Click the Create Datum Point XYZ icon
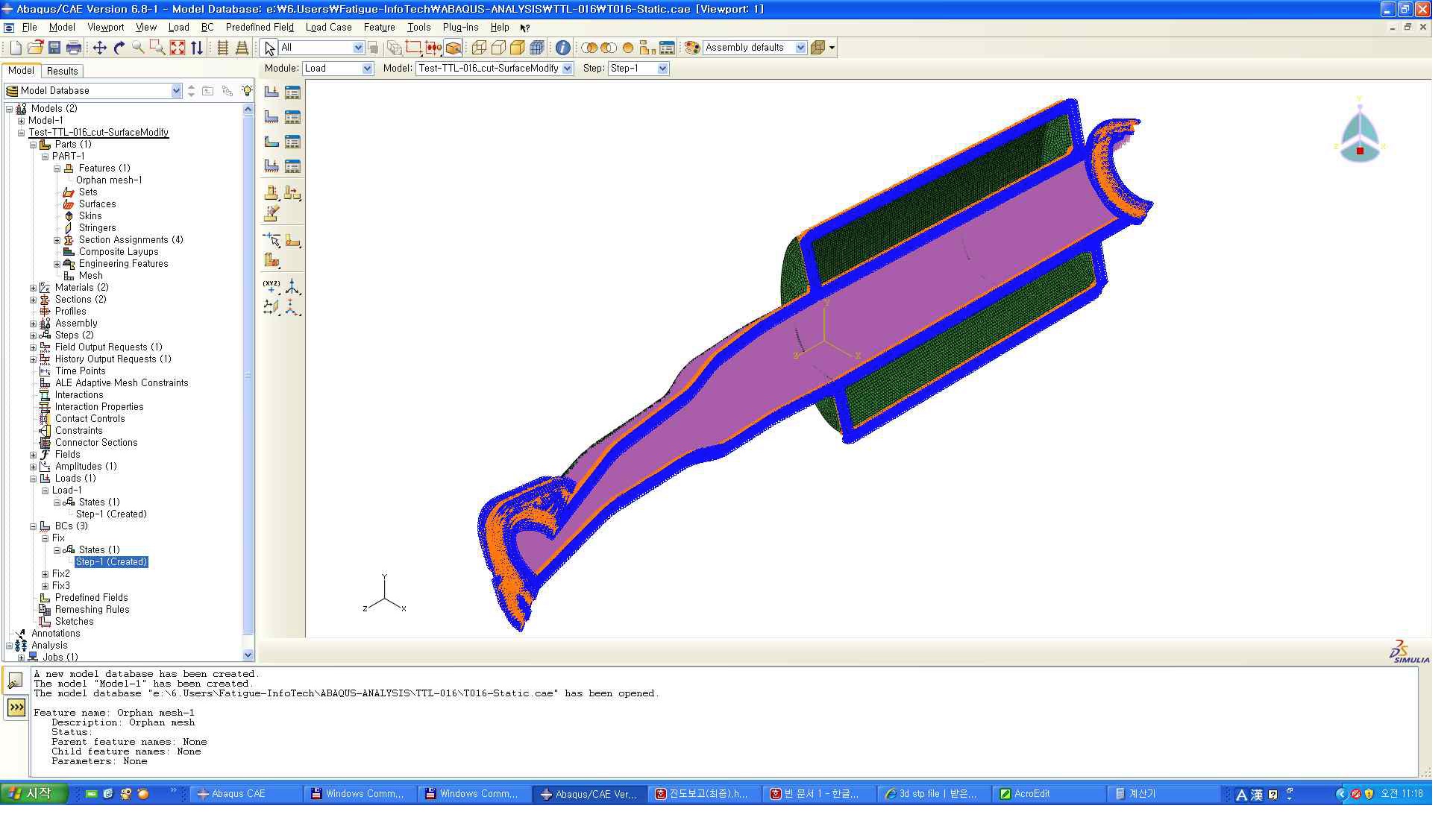Image resolution: width=1456 pixels, height=829 pixels. 272,286
